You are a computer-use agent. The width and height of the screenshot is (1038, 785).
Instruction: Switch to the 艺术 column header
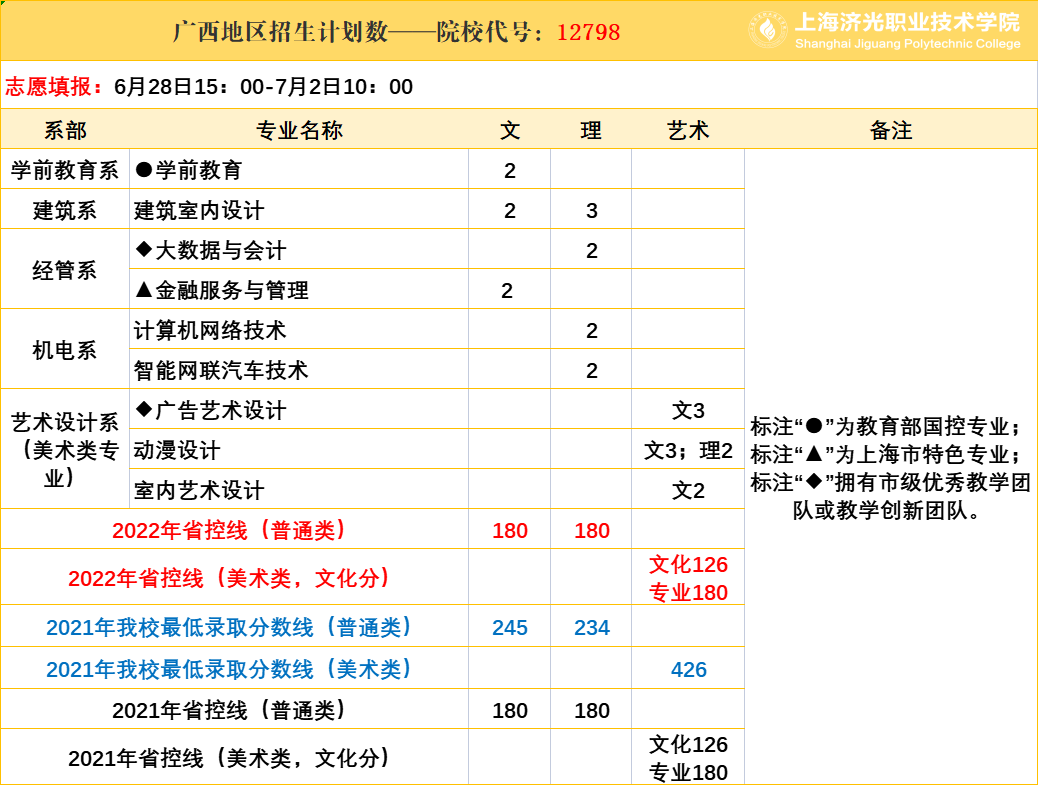(x=686, y=129)
